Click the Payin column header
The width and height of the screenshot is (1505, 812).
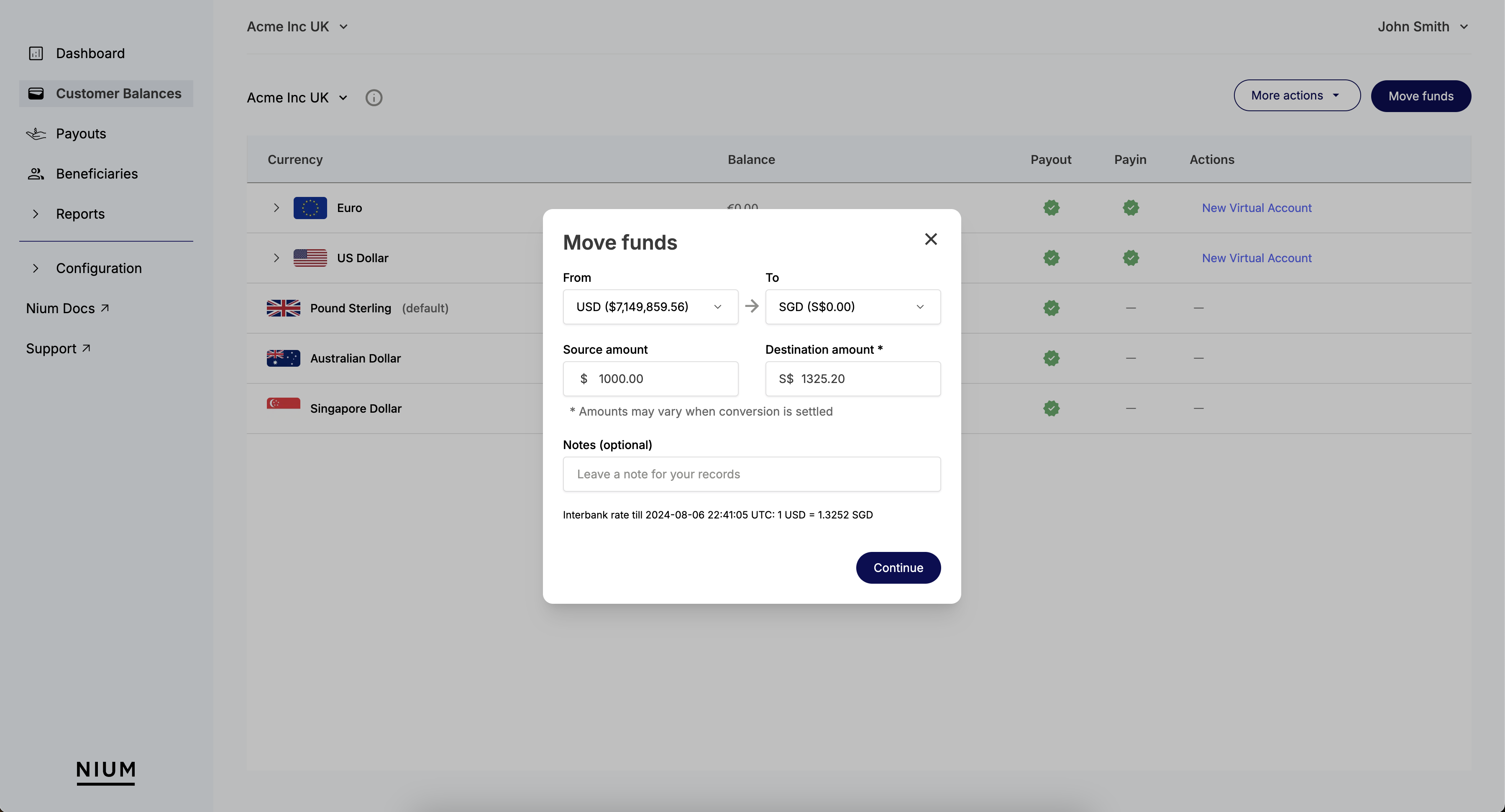click(1130, 159)
